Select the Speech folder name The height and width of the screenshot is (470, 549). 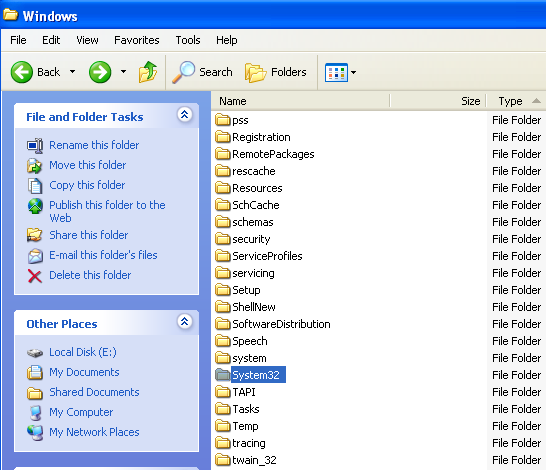pyautogui.click(x=250, y=341)
